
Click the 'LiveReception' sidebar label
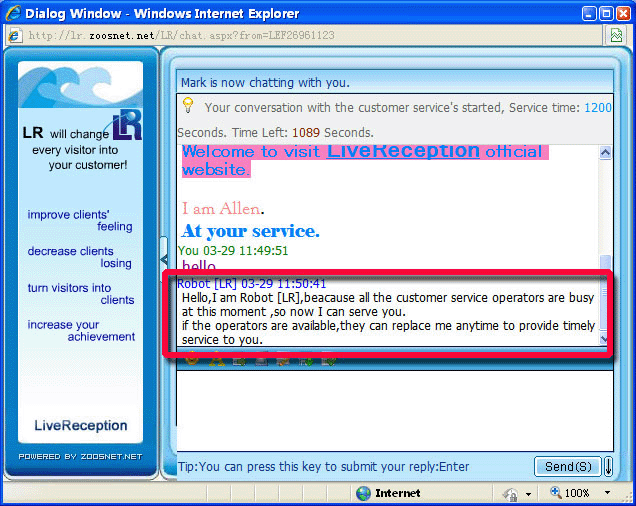(x=81, y=425)
